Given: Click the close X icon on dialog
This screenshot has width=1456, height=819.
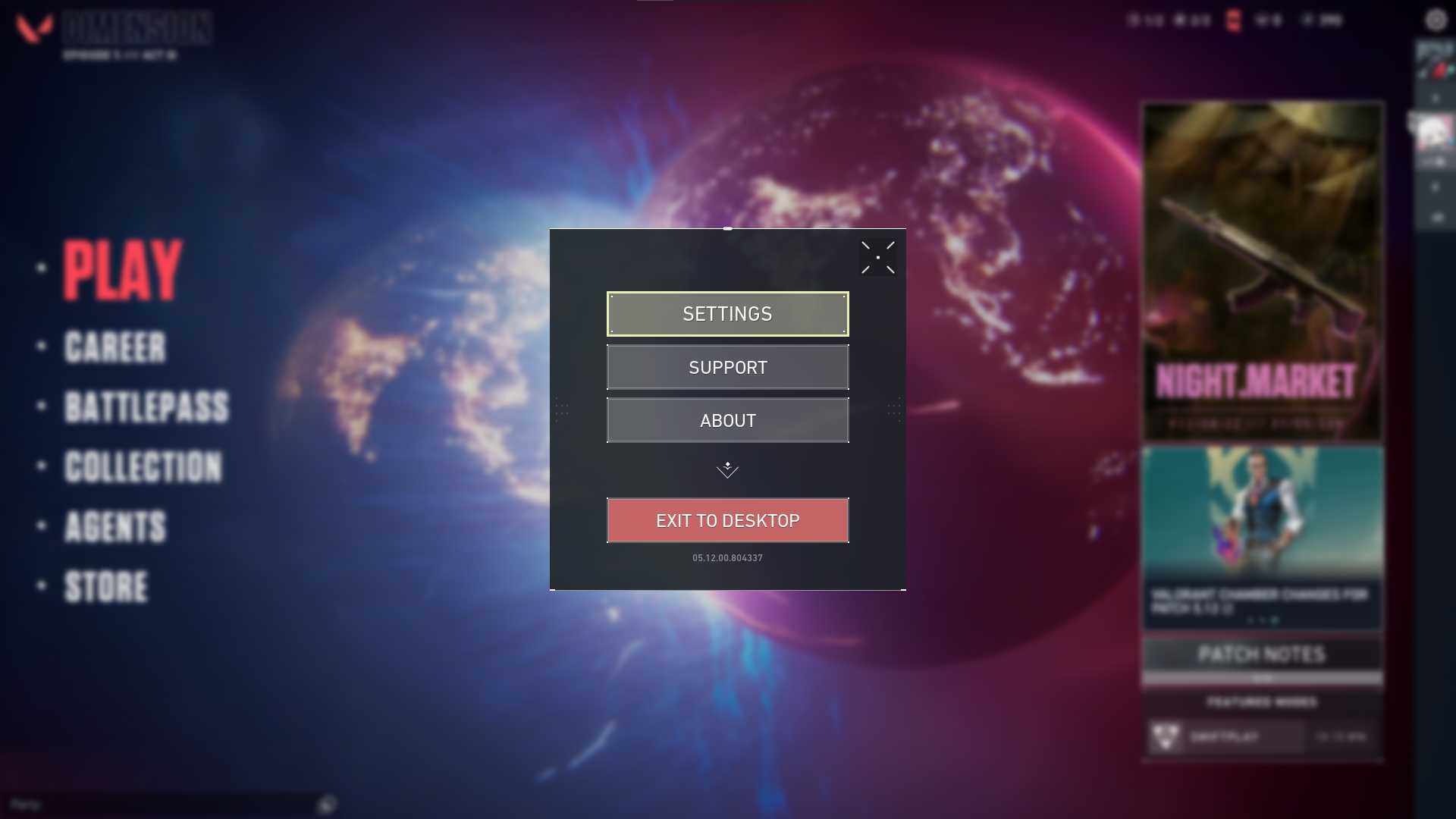Looking at the screenshot, I should click(x=877, y=258).
